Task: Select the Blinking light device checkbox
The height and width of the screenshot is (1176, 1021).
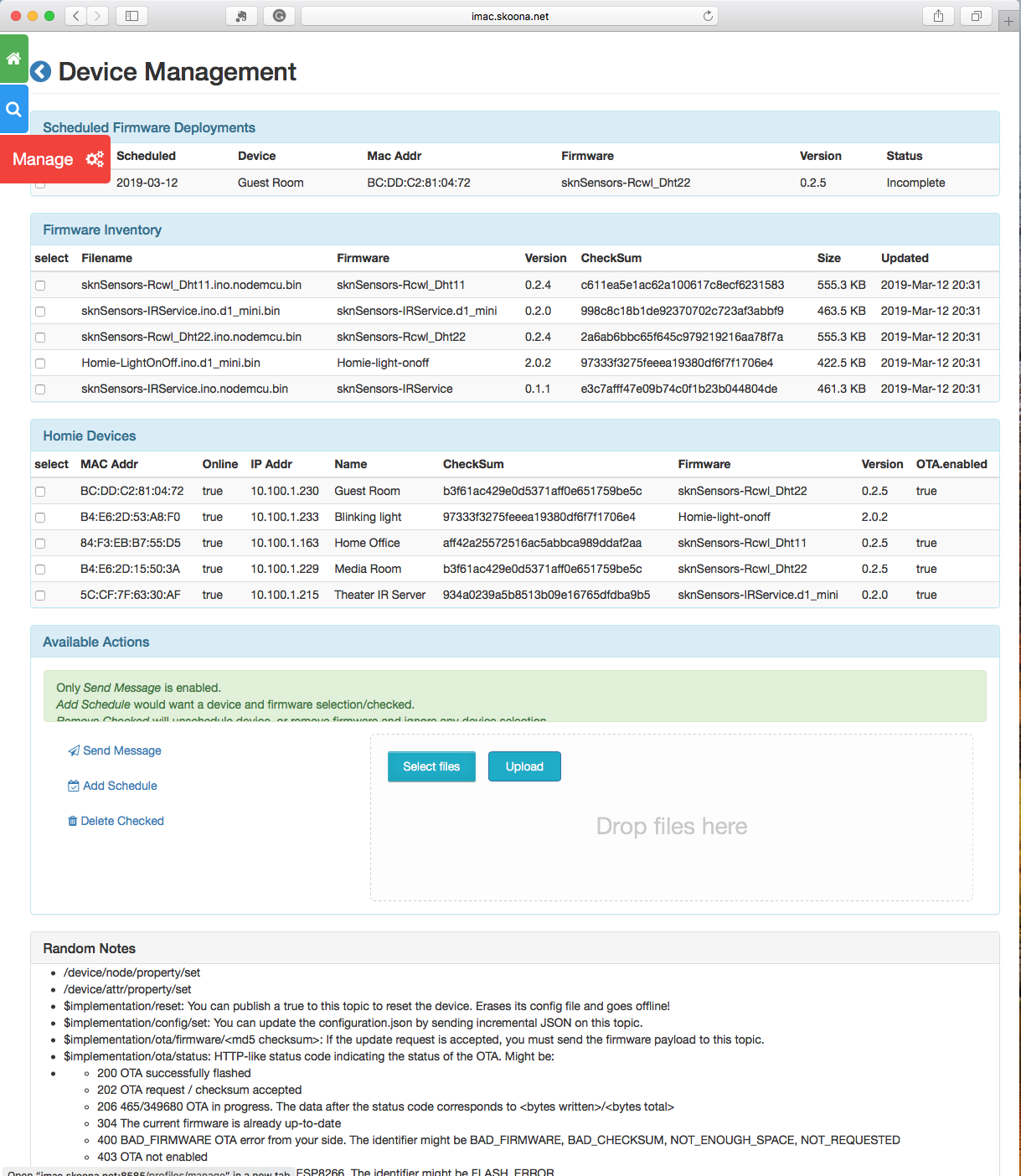Action: (x=40, y=518)
